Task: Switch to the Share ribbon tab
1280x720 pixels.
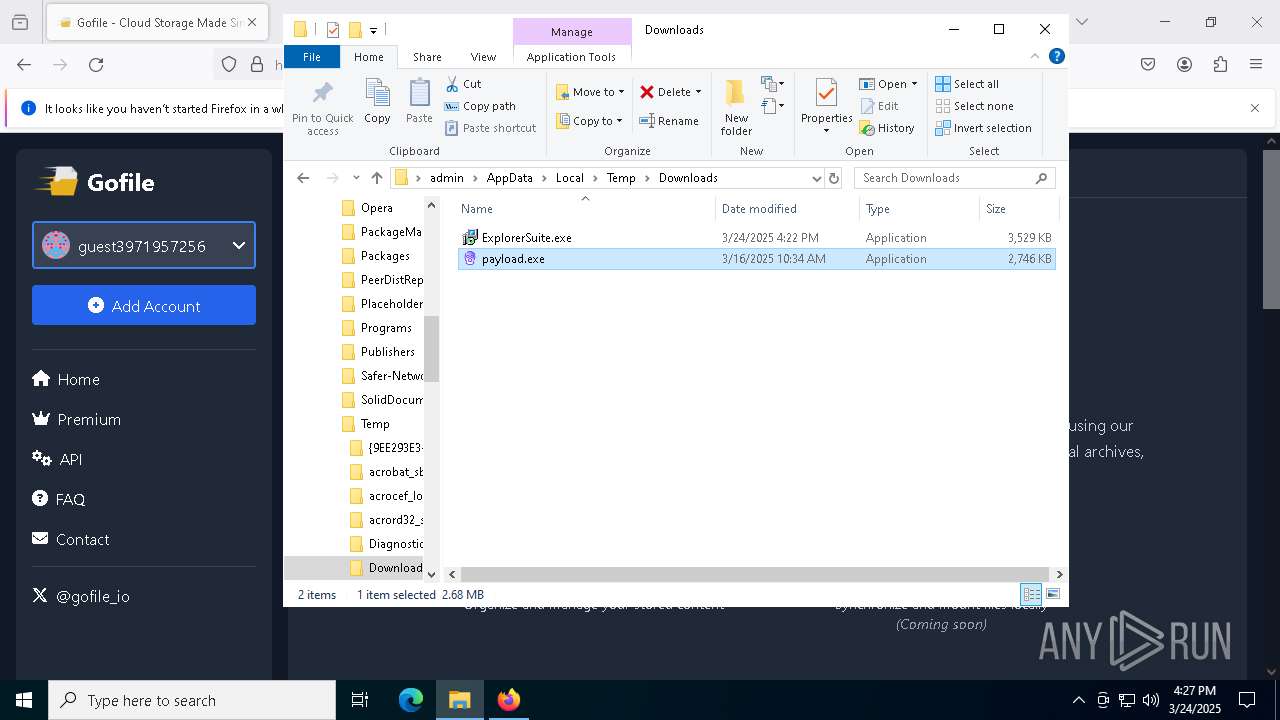Action: tap(427, 57)
